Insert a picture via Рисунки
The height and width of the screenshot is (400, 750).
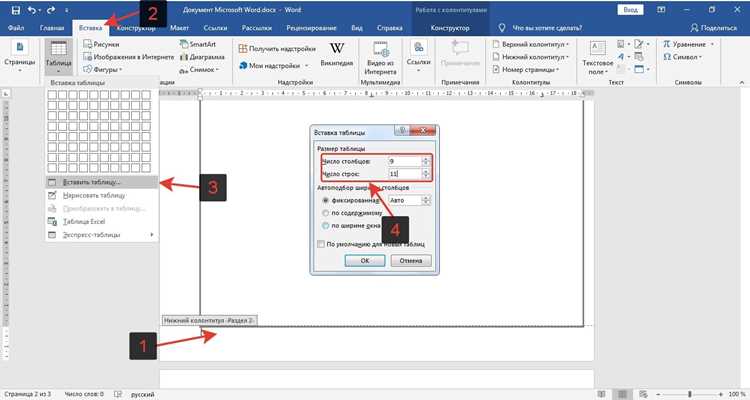tap(101, 44)
